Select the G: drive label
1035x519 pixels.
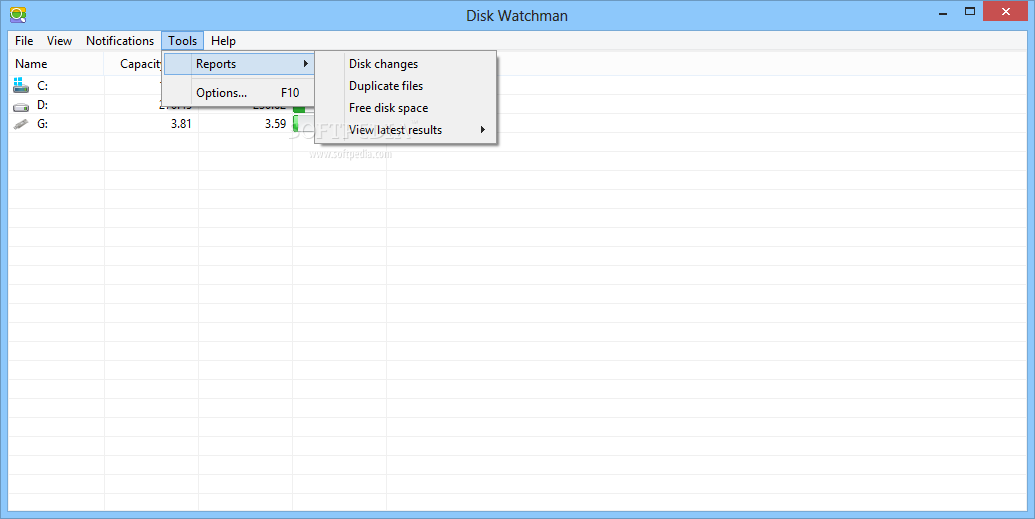click(x=42, y=124)
